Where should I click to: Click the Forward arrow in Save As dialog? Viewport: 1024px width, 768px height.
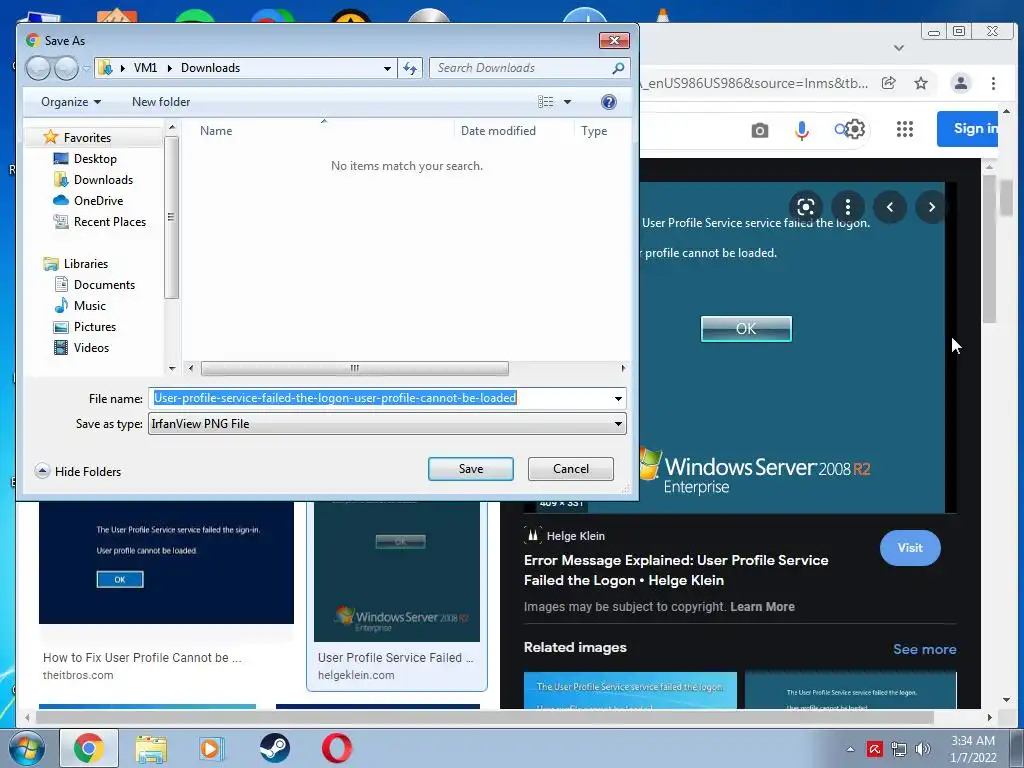(x=66, y=68)
